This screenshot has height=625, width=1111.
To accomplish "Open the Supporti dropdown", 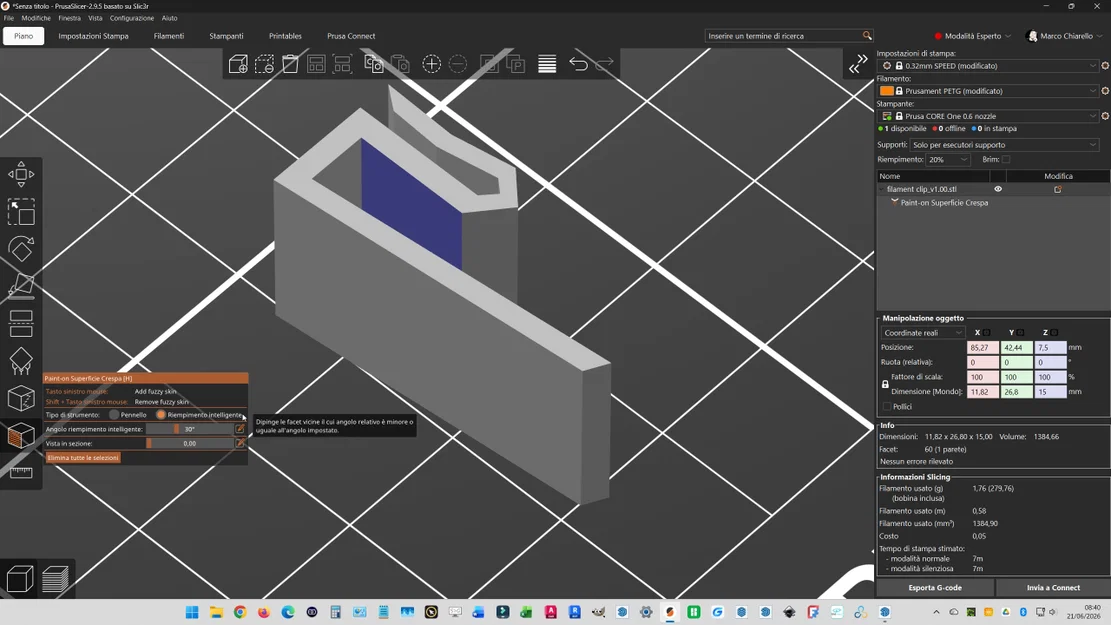I will [1004, 145].
